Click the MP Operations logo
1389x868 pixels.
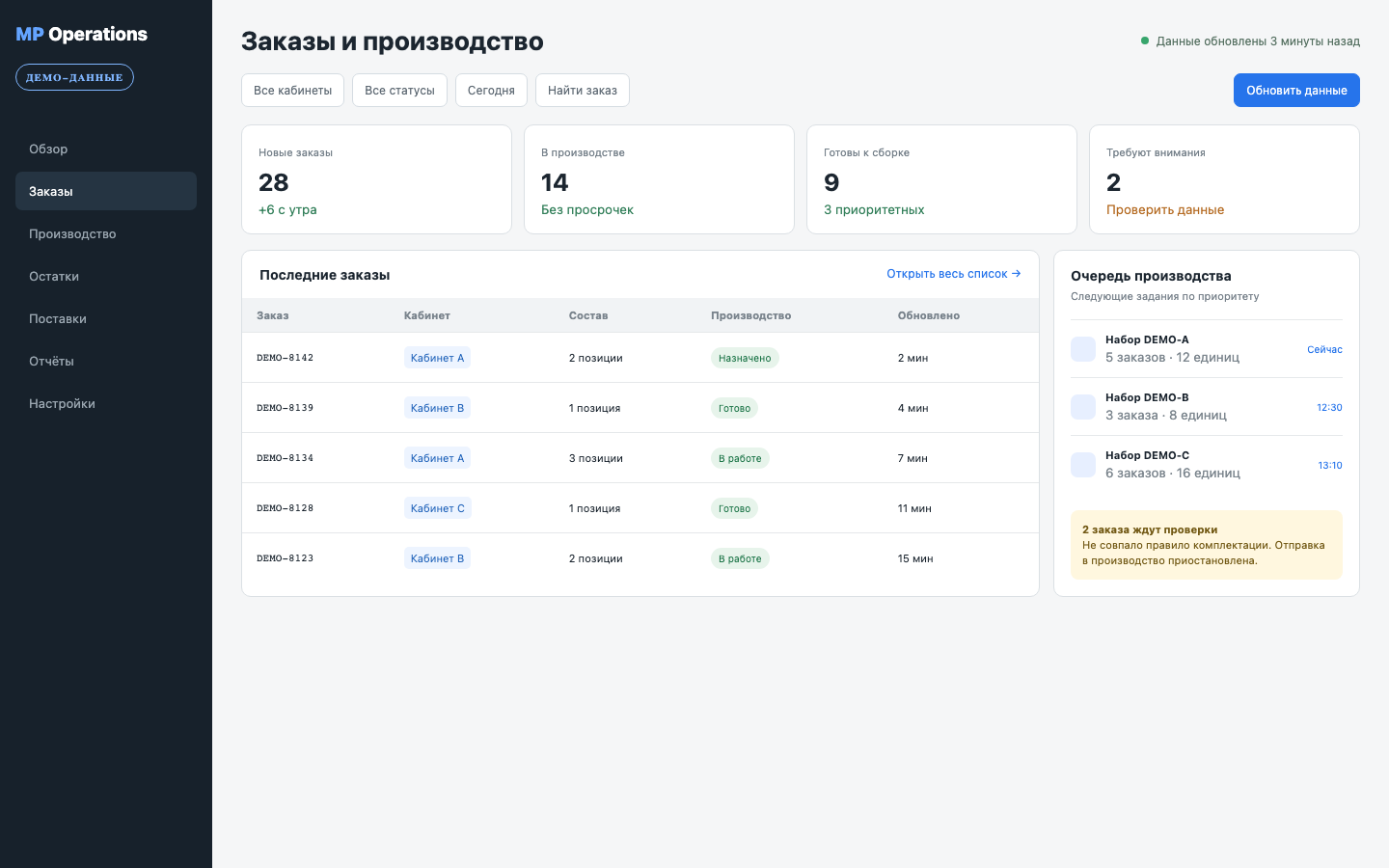click(x=82, y=34)
